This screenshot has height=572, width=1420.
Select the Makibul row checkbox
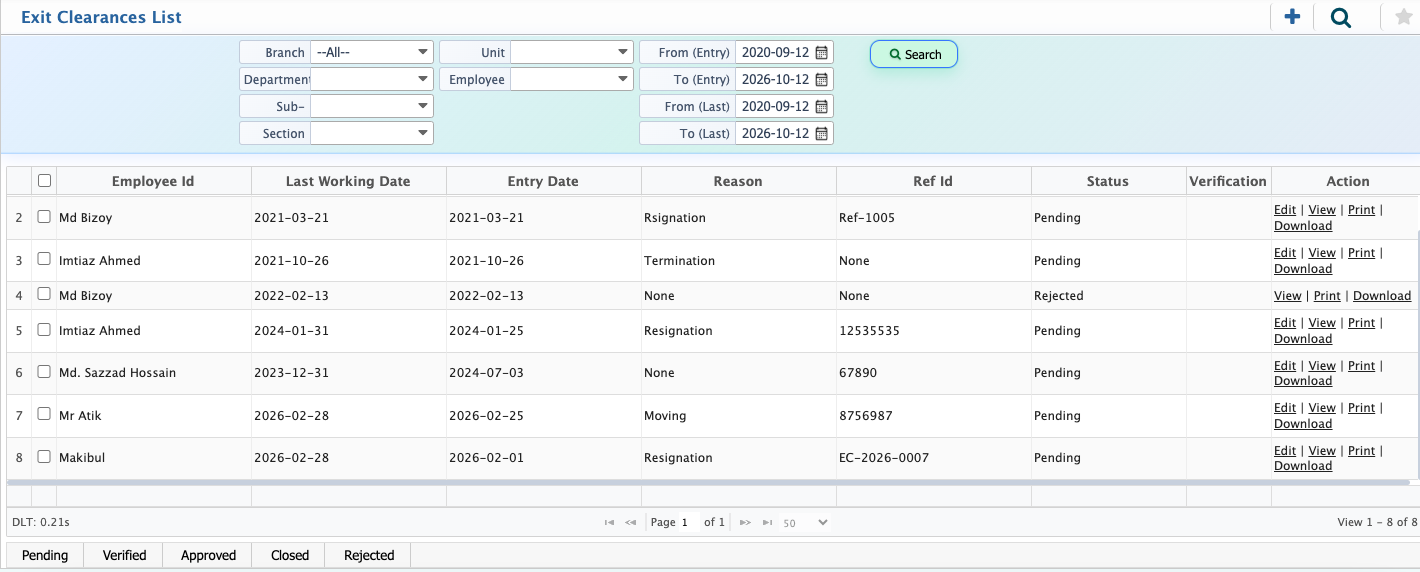tap(44, 456)
